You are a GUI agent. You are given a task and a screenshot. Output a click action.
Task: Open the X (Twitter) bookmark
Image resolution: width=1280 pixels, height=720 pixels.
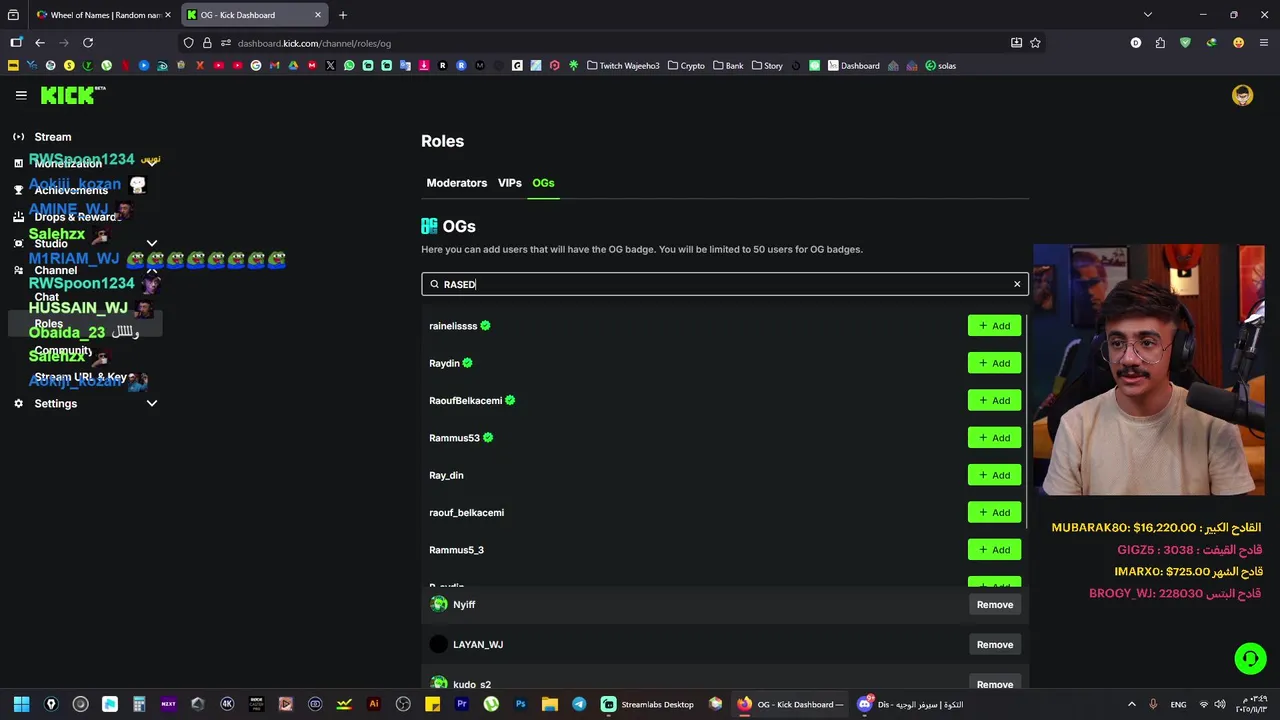330,66
